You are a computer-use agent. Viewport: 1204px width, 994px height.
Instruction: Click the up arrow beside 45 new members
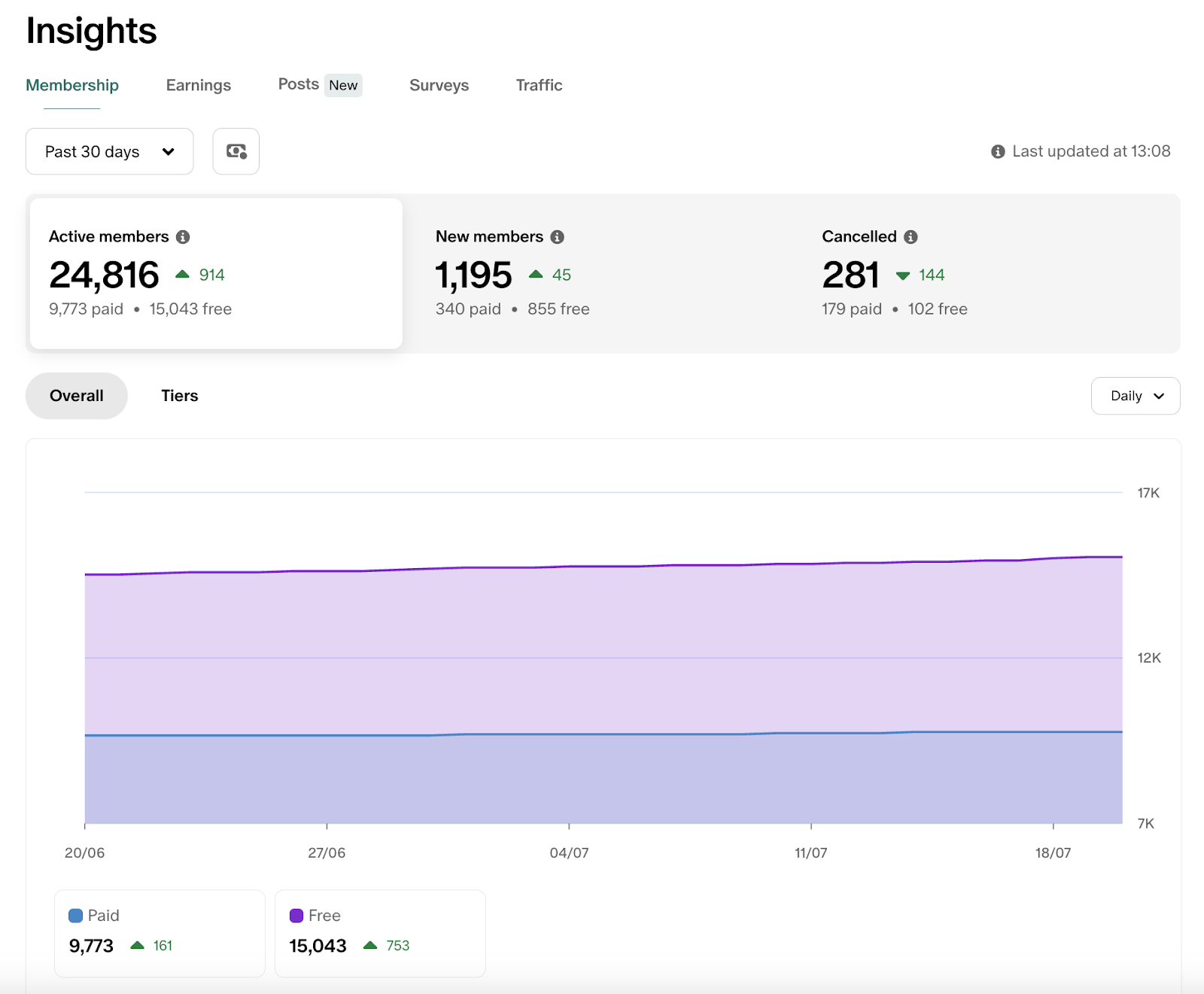click(536, 275)
